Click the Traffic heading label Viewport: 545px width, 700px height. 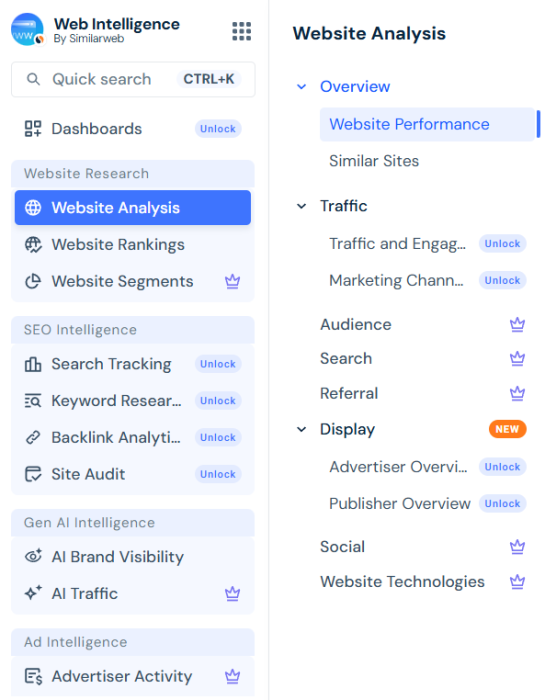point(344,206)
